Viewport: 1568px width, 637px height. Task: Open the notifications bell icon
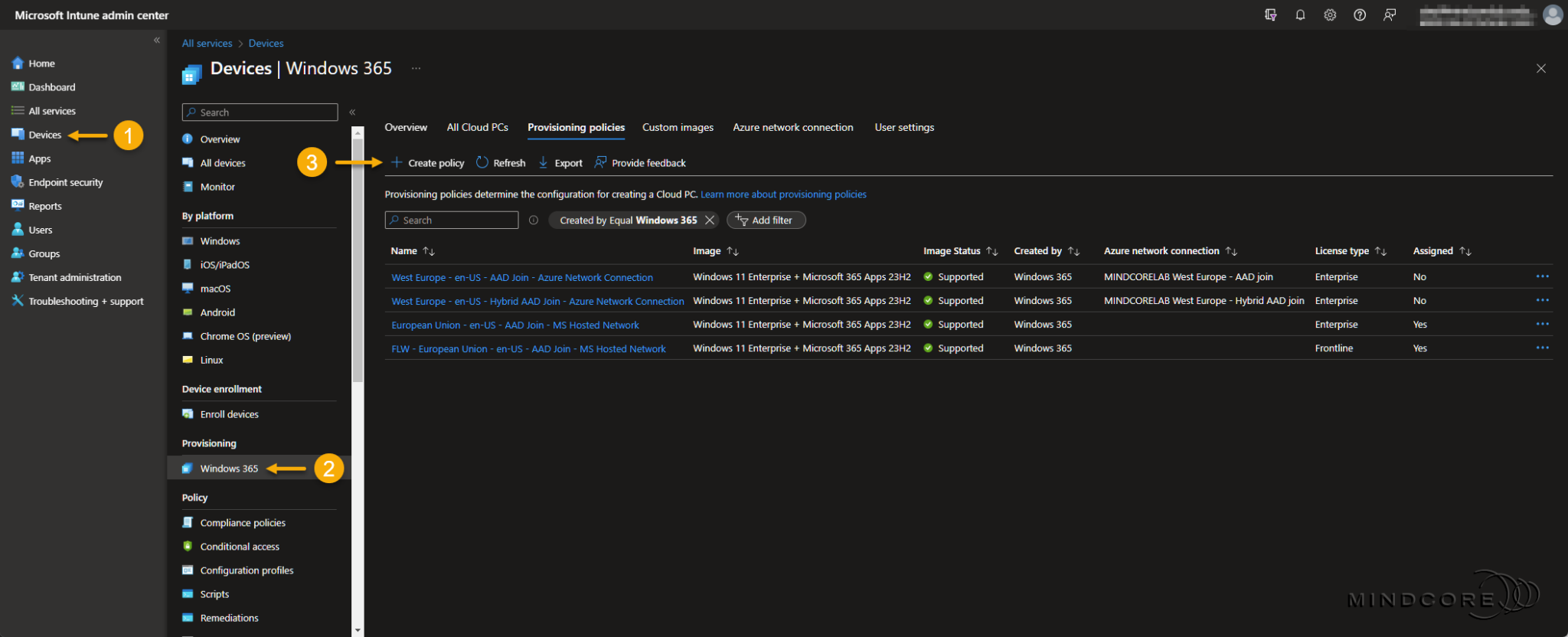tap(1300, 15)
